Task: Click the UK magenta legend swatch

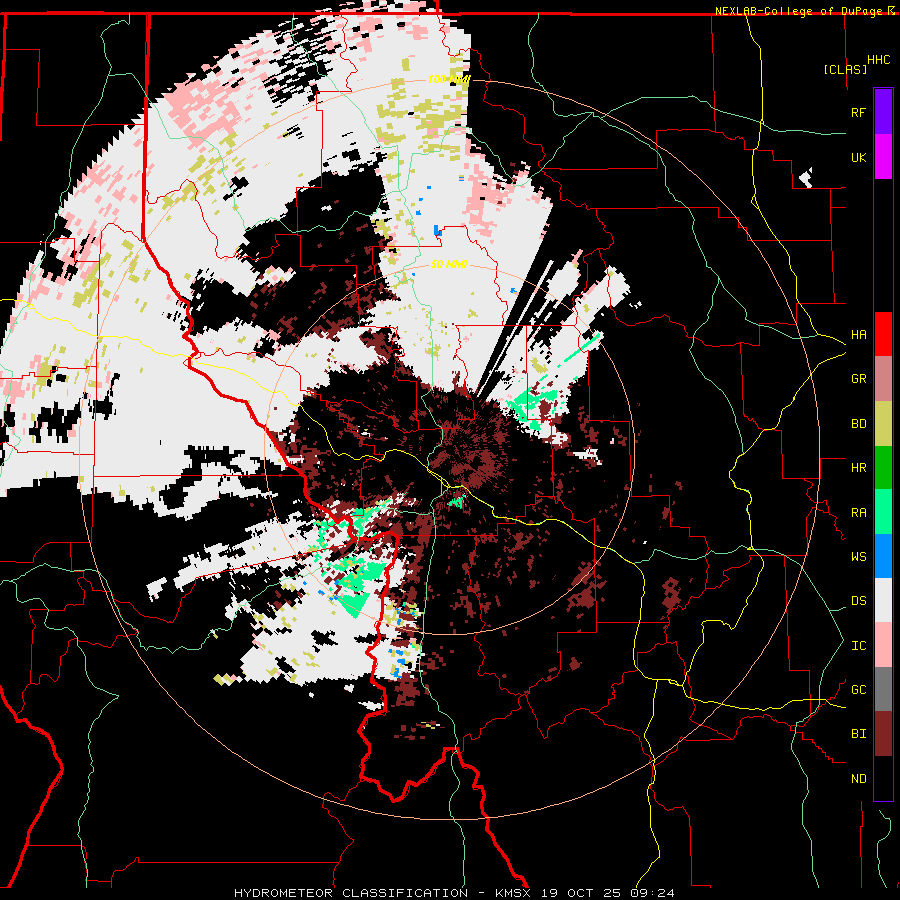Action: [883, 157]
